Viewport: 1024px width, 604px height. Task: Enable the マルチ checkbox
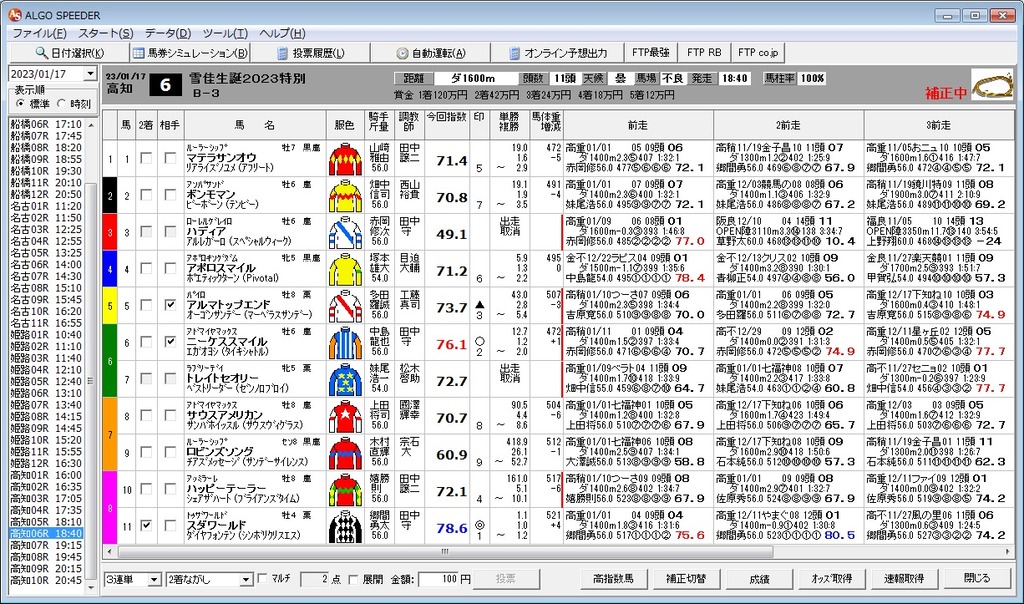coord(263,579)
